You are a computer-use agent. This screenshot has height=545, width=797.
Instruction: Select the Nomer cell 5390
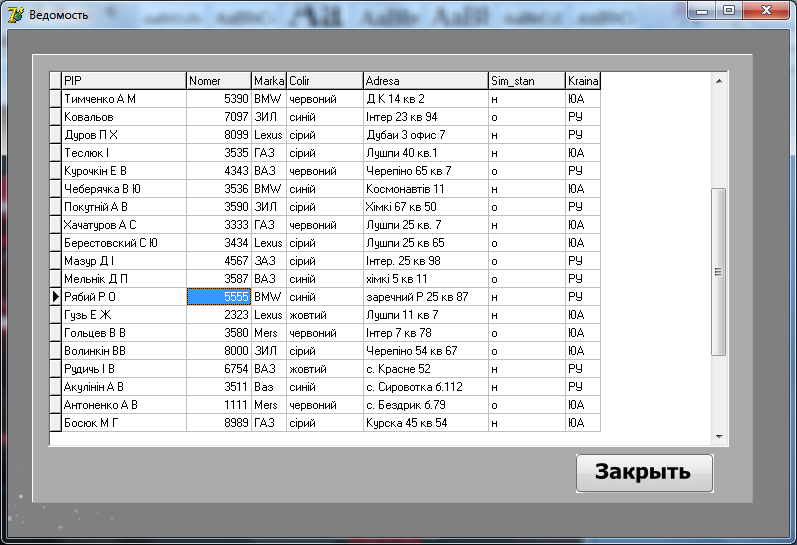[x=219, y=99]
